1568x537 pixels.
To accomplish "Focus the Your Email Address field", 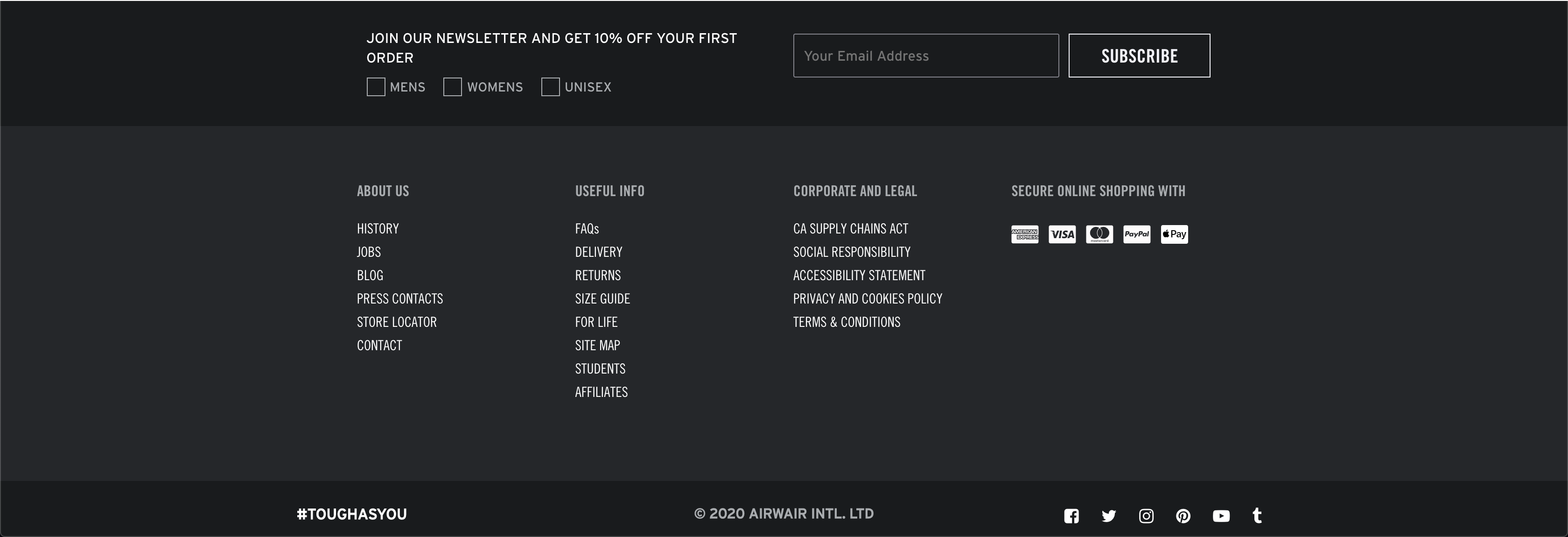I will 925,56.
